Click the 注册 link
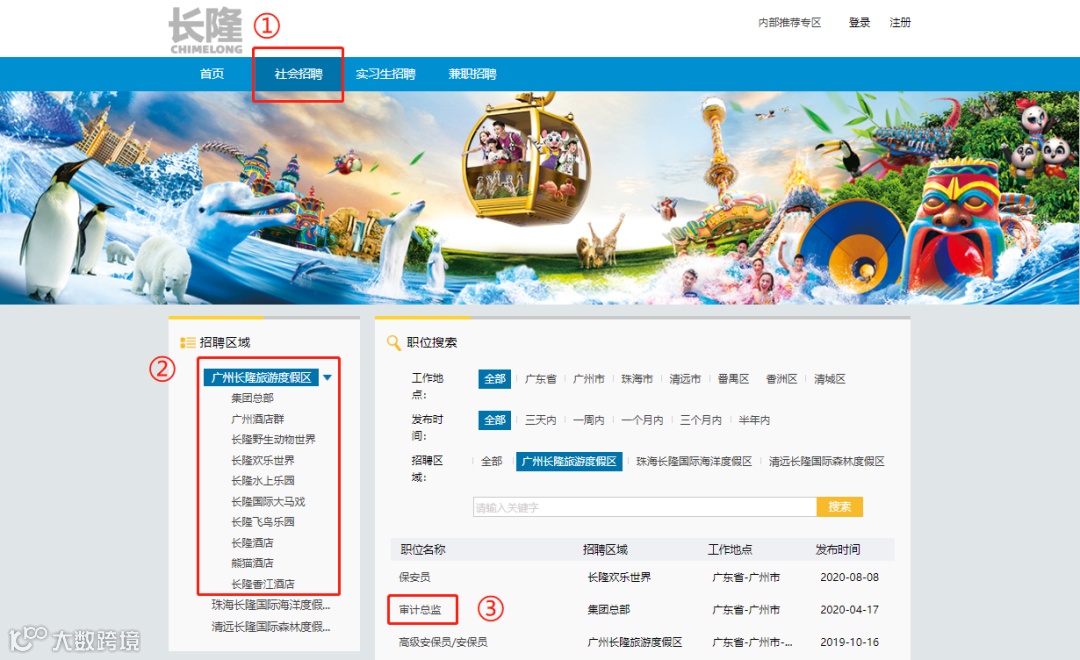Viewport: 1080px width, 660px height. point(900,23)
